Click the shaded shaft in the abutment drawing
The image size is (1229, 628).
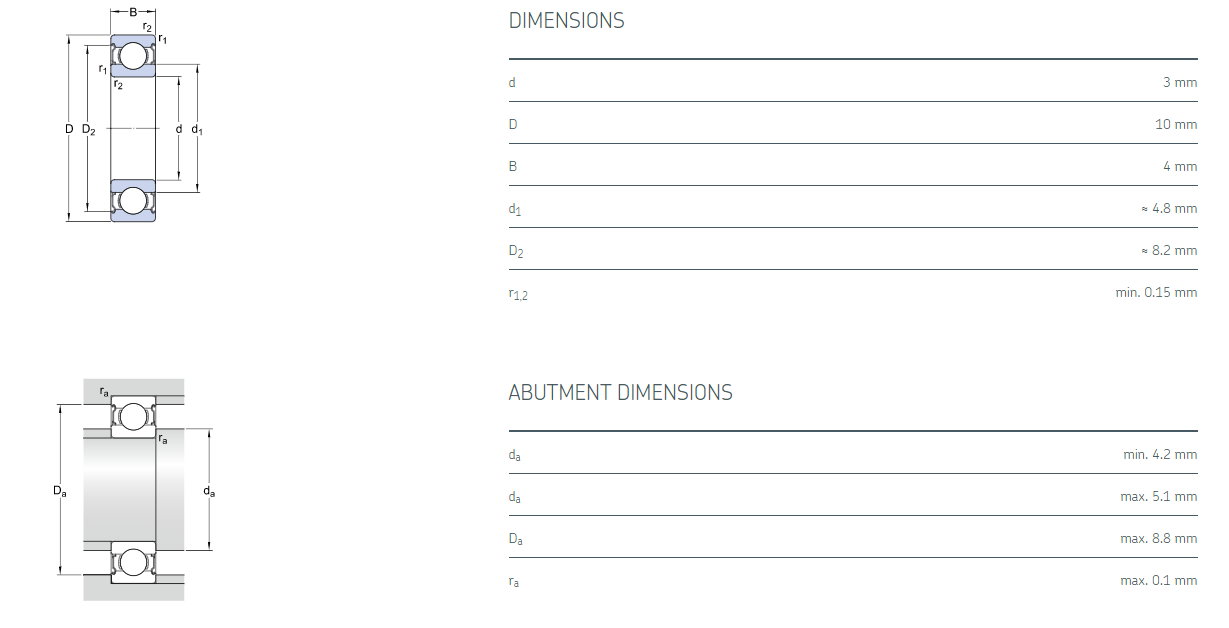point(120,490)
